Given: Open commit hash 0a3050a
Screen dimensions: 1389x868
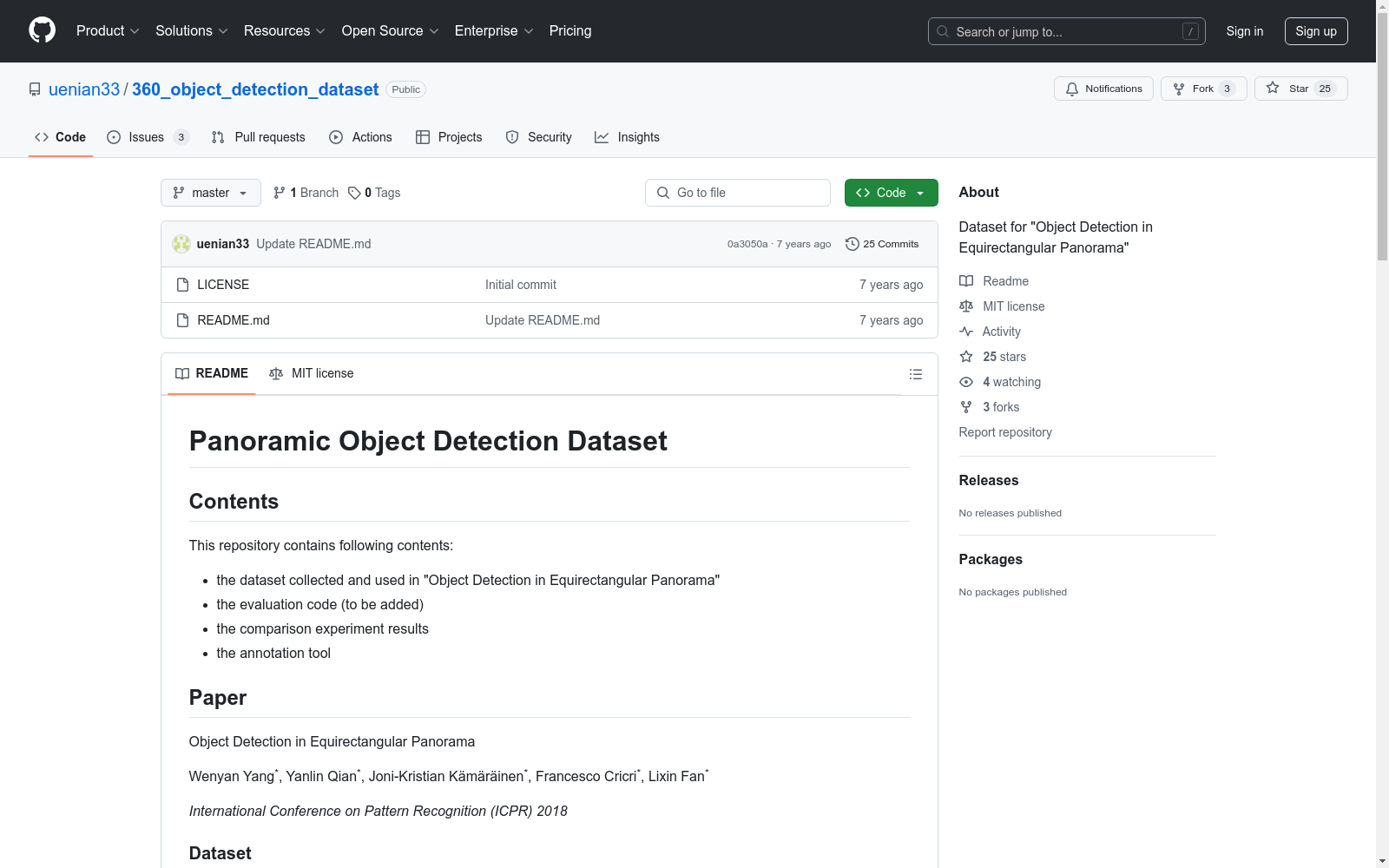Looking at the screenshot, I should click(x=747, y=244).
